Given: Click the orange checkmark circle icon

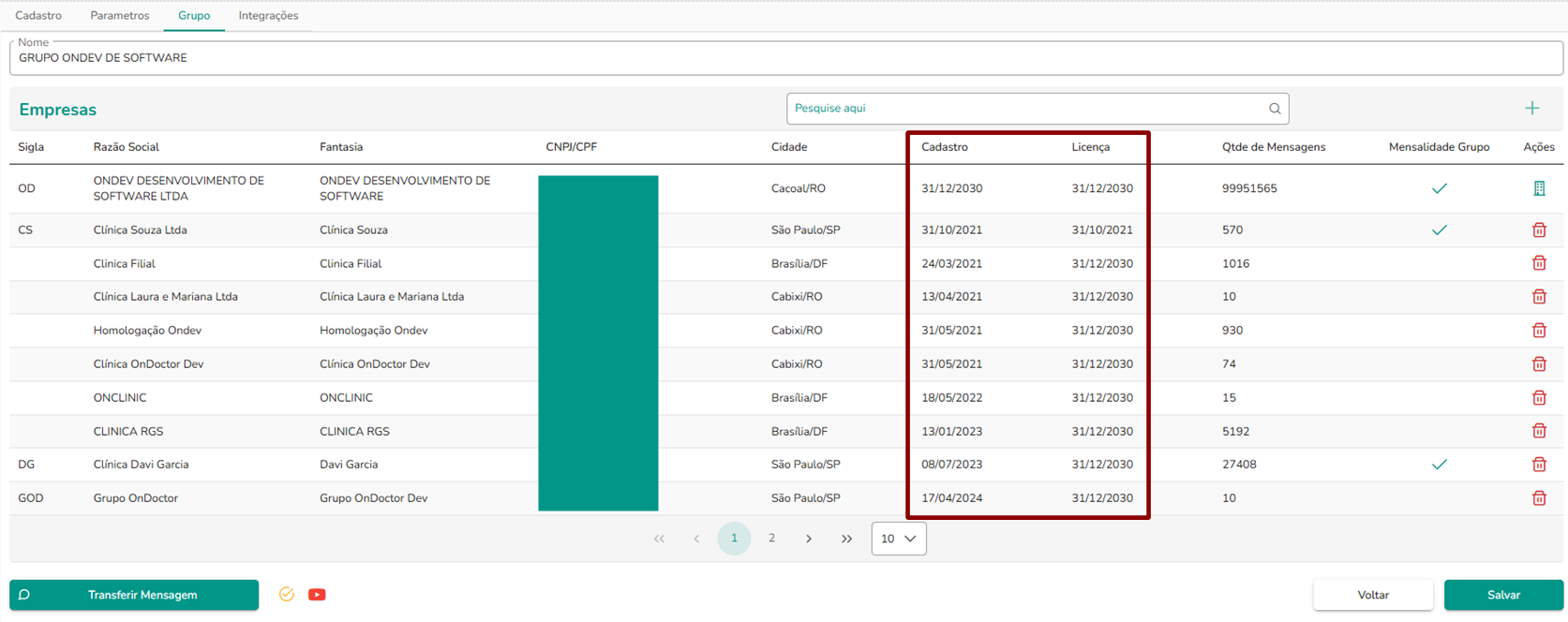Looking at the screenshot, I should [287, 595].
